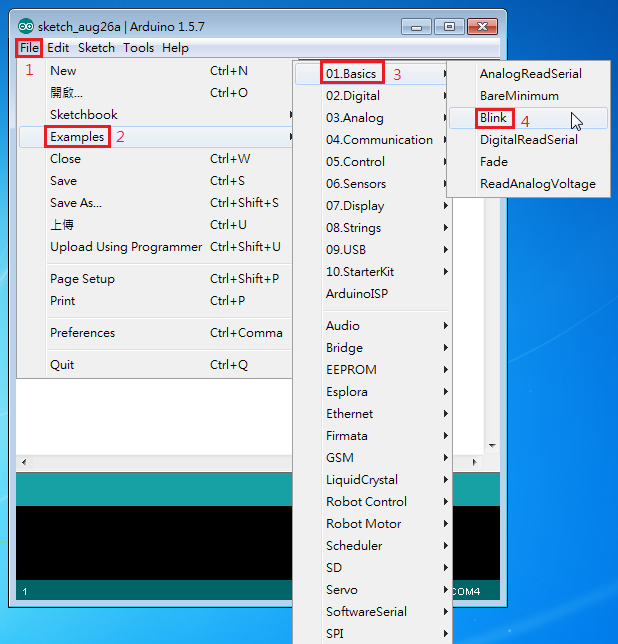Expand the Examples submenu
Image resolution: width=618 pixels, height=644 pixels.
point(77,137)
